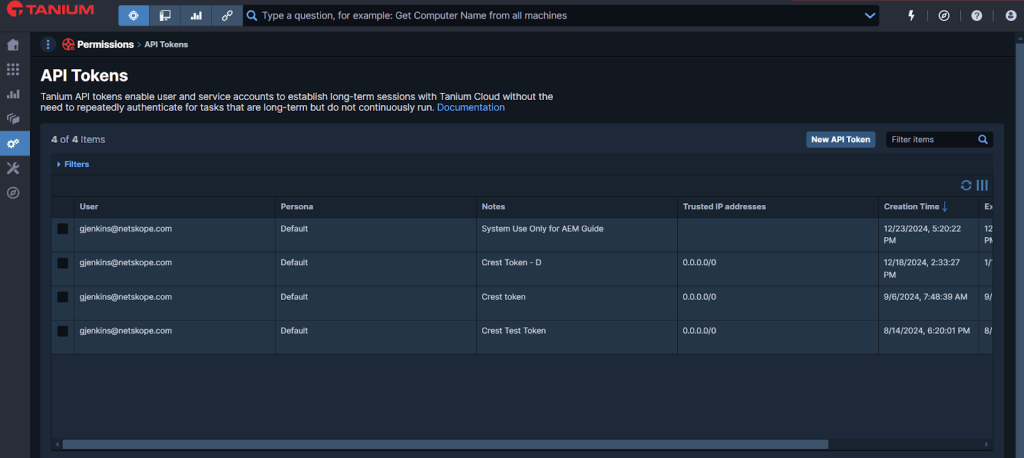The image size is (1024, 458).
Task: Open the compass icon in the left sidebar
Action: pyautogui.click(x=13, y=193)
